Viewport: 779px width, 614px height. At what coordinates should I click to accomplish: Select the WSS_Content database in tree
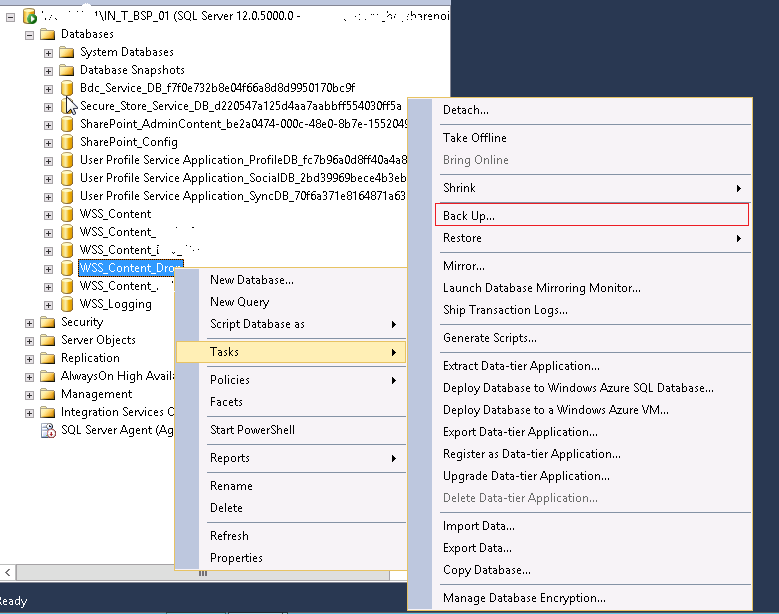[115, 214]
